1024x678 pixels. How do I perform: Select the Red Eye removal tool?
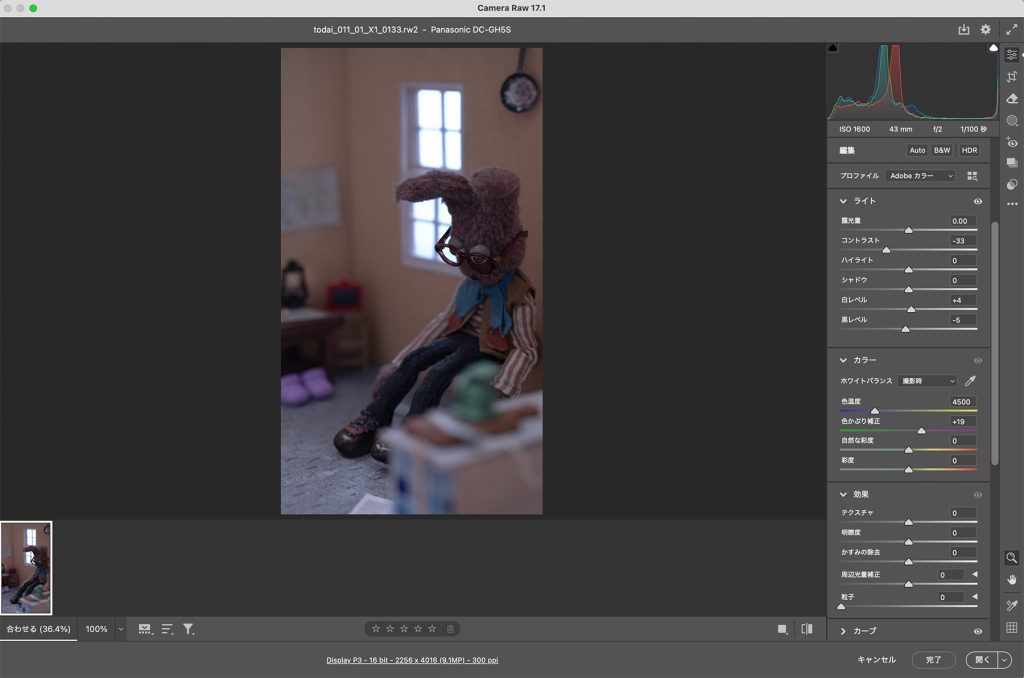pos(1012,142)
